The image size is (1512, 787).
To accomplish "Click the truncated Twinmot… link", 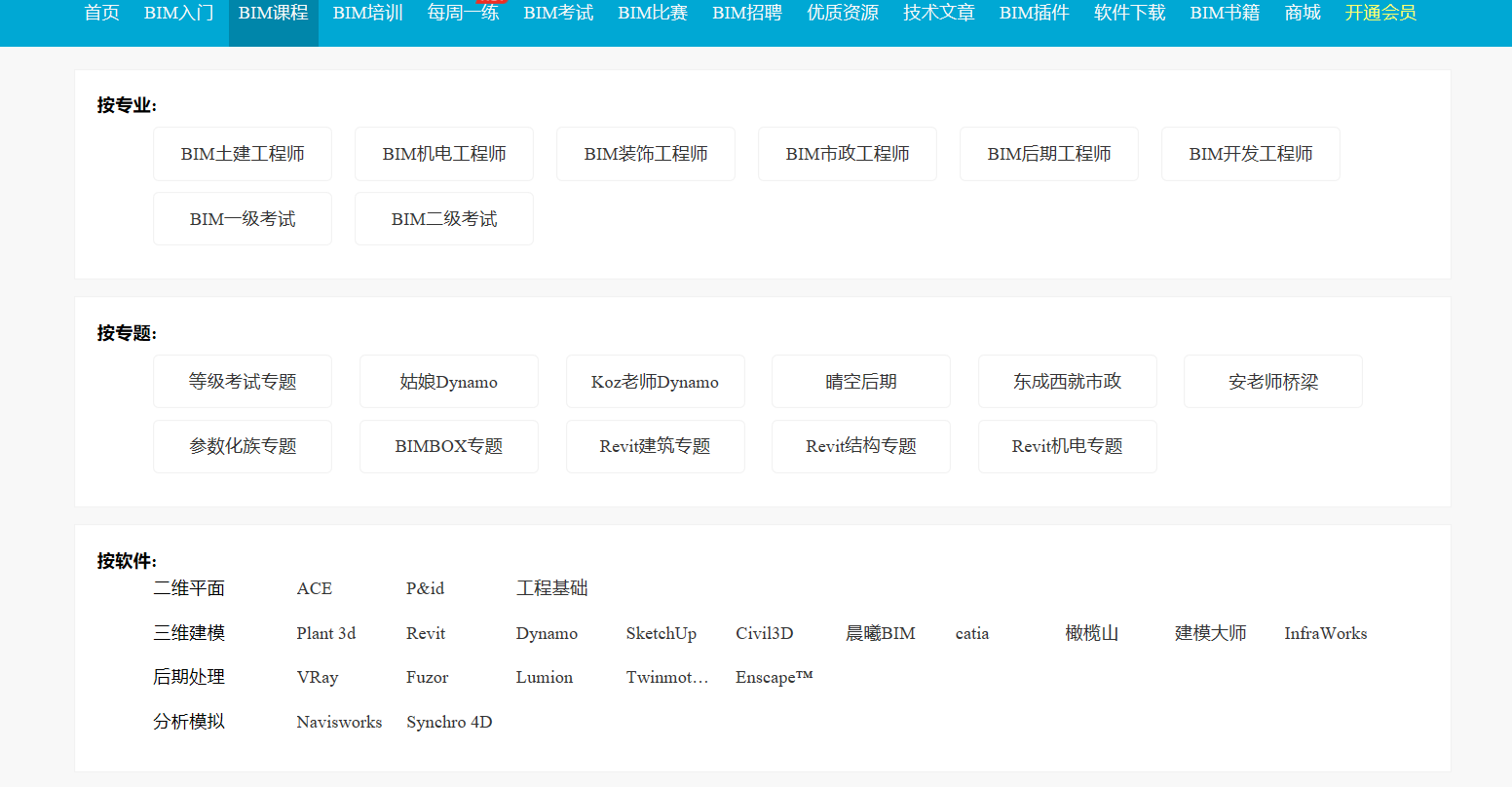I will [667, 677].
